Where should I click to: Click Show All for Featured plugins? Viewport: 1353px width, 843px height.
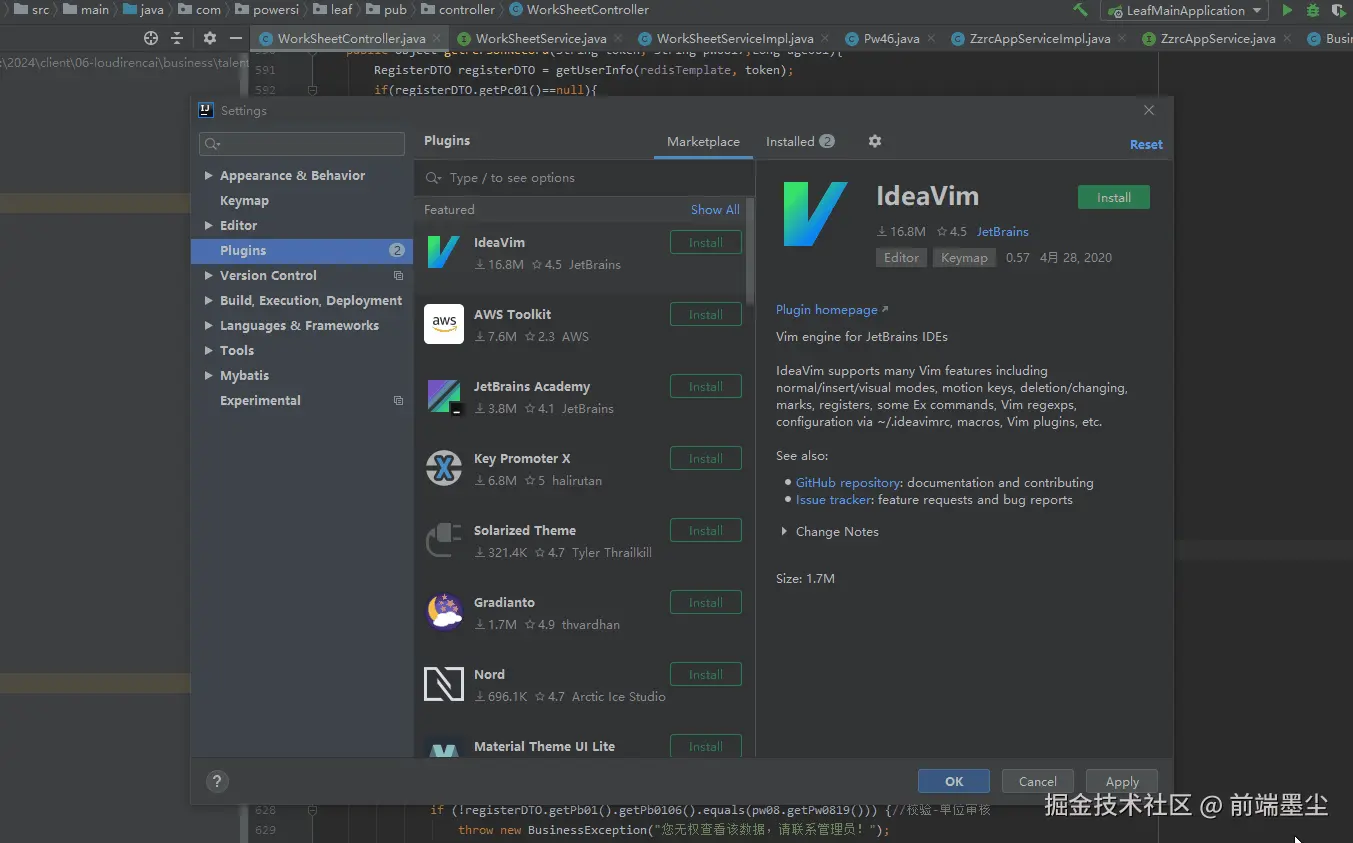coord(715,210)
